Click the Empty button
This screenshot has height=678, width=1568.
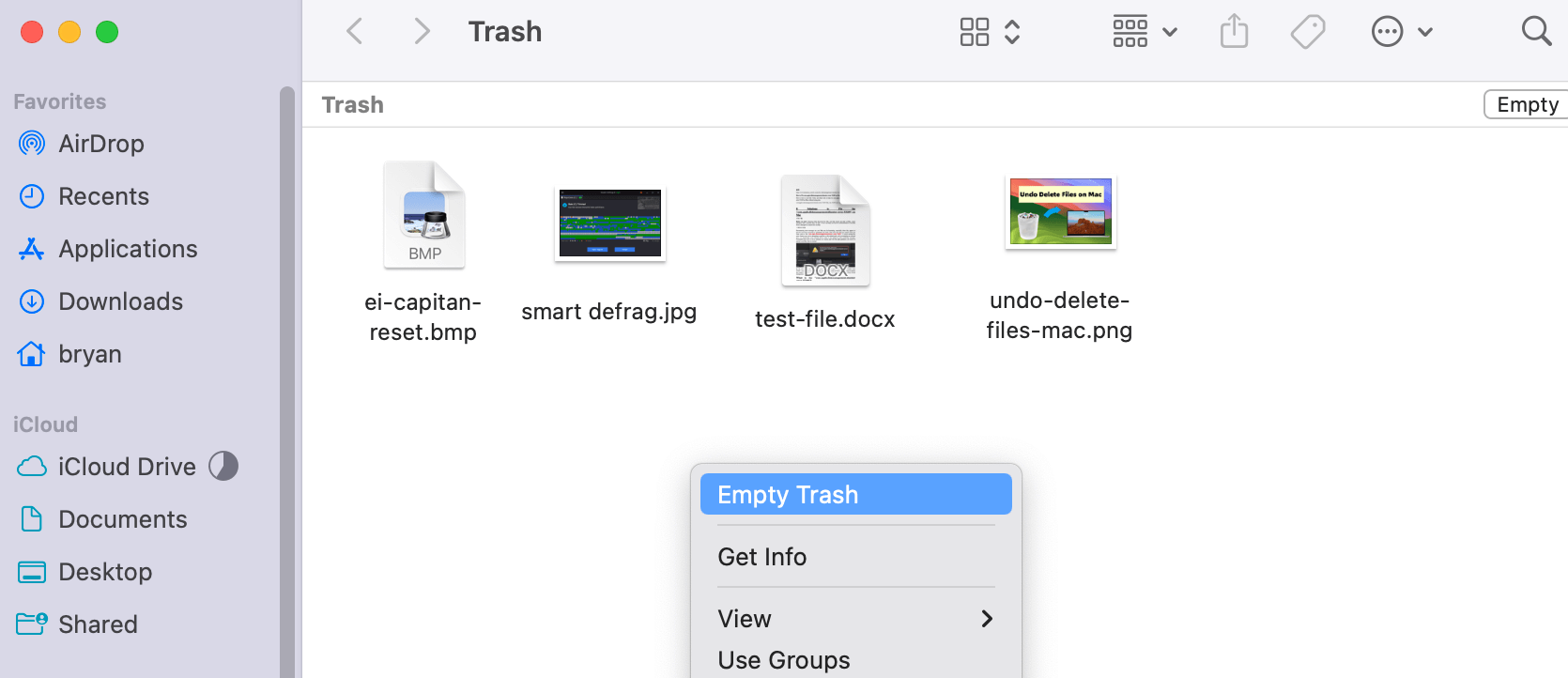[1527, 104]
